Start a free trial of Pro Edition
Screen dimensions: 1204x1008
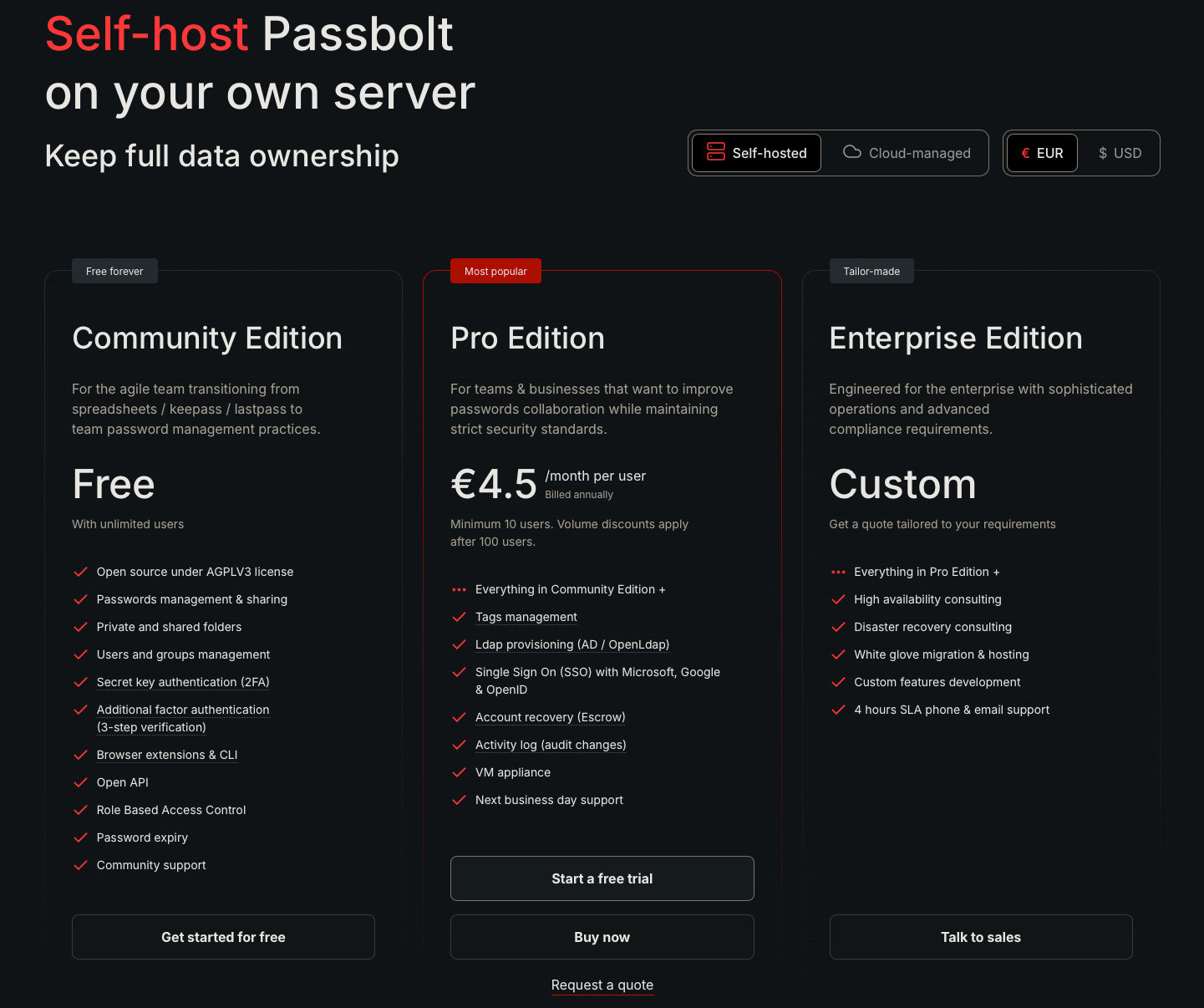tap(602, 878)
